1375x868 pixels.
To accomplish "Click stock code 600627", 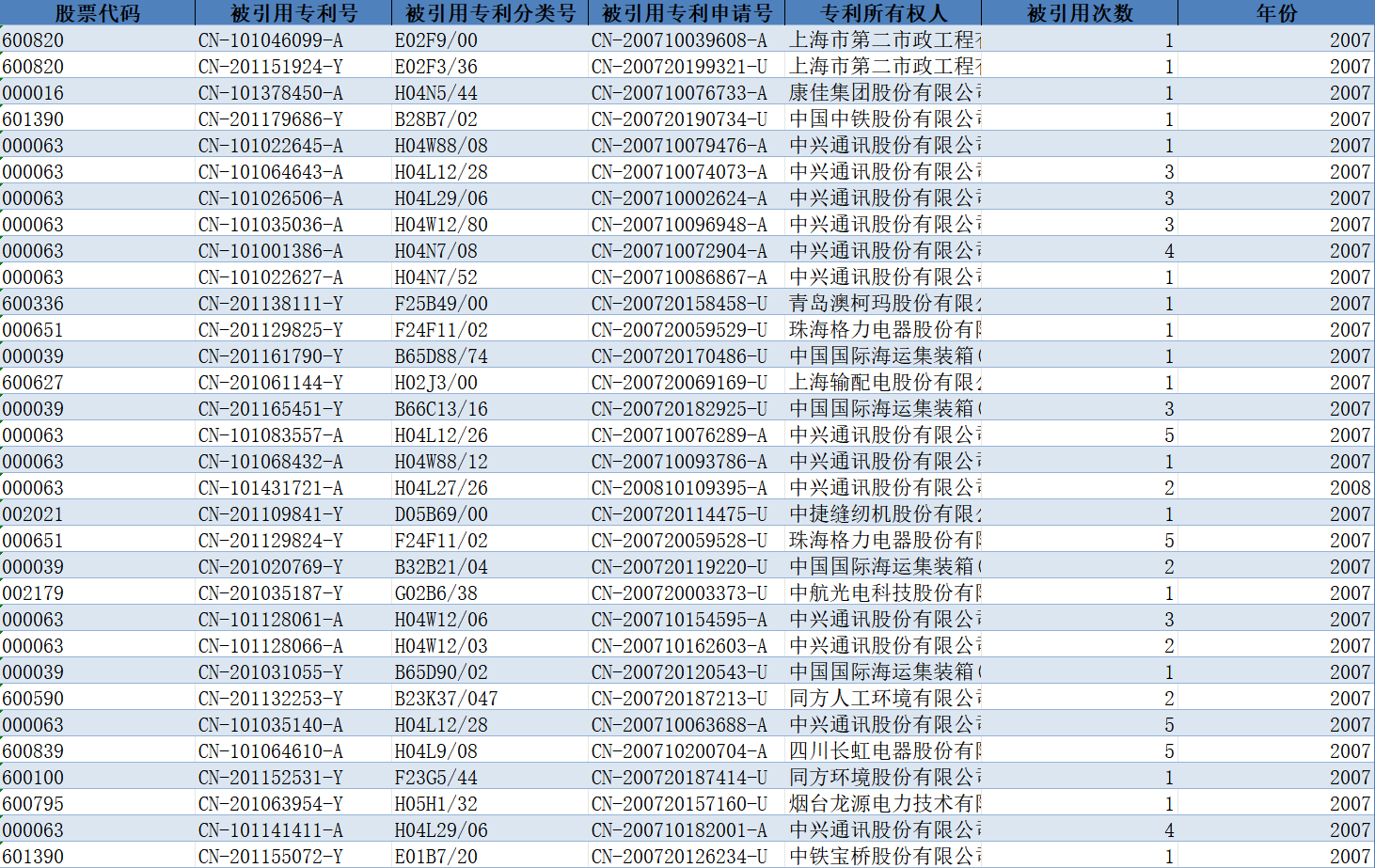I will click(98, 383).
